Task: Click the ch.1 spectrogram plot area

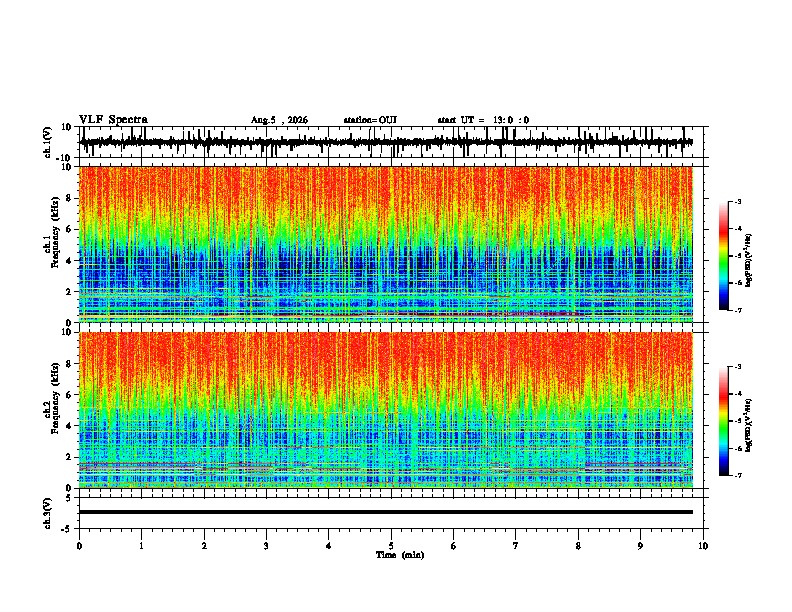Action: 386,244
